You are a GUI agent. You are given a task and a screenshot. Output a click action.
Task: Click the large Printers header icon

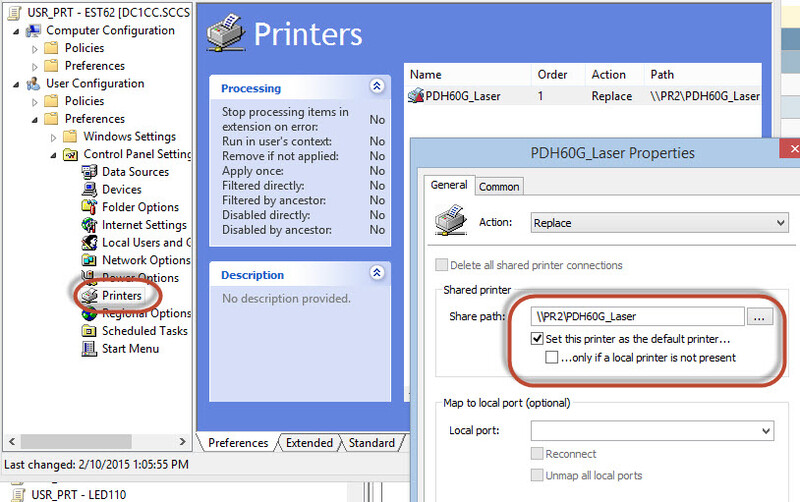coord(227,33)
